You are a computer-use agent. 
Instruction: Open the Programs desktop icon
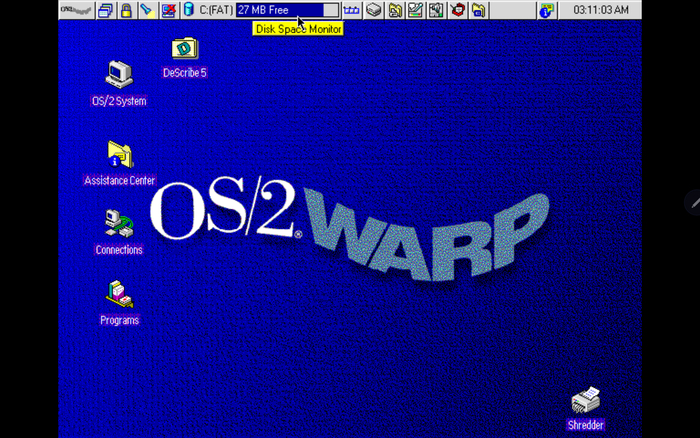click(119, 294)
